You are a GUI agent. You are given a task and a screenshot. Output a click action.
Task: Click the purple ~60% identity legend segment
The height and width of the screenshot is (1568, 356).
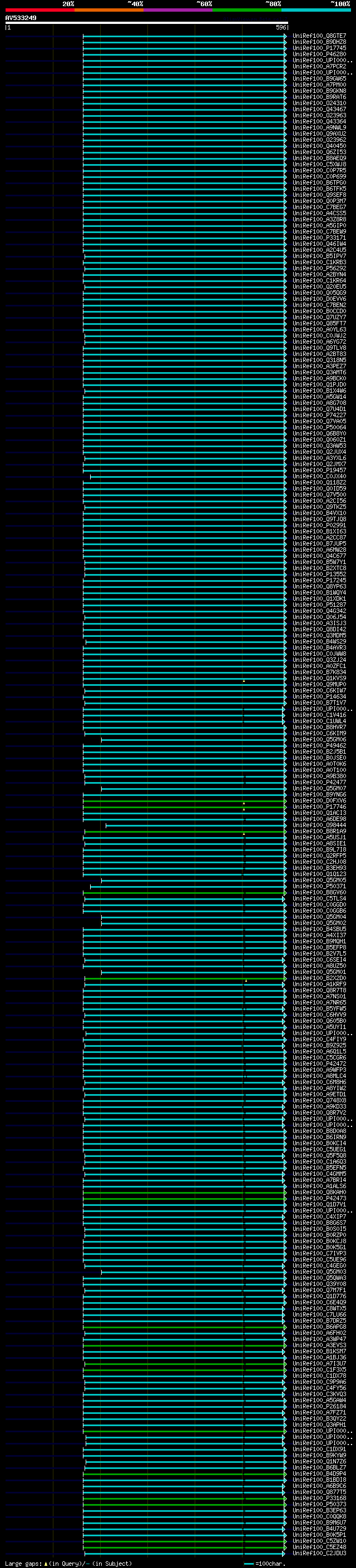point(177,10)
